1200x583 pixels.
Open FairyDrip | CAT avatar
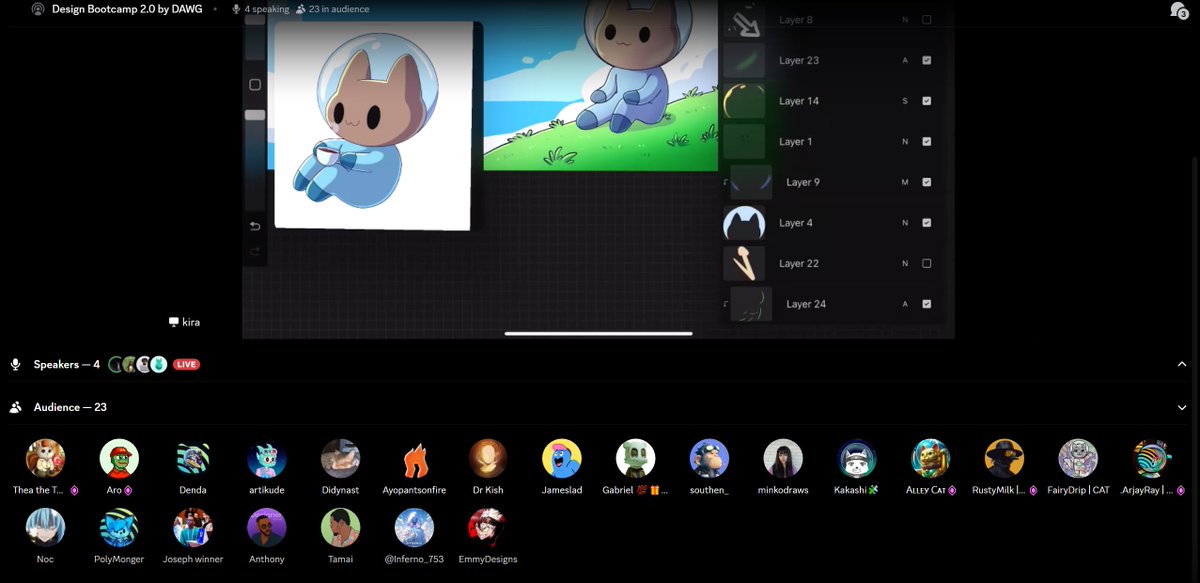coord(1078,458)
